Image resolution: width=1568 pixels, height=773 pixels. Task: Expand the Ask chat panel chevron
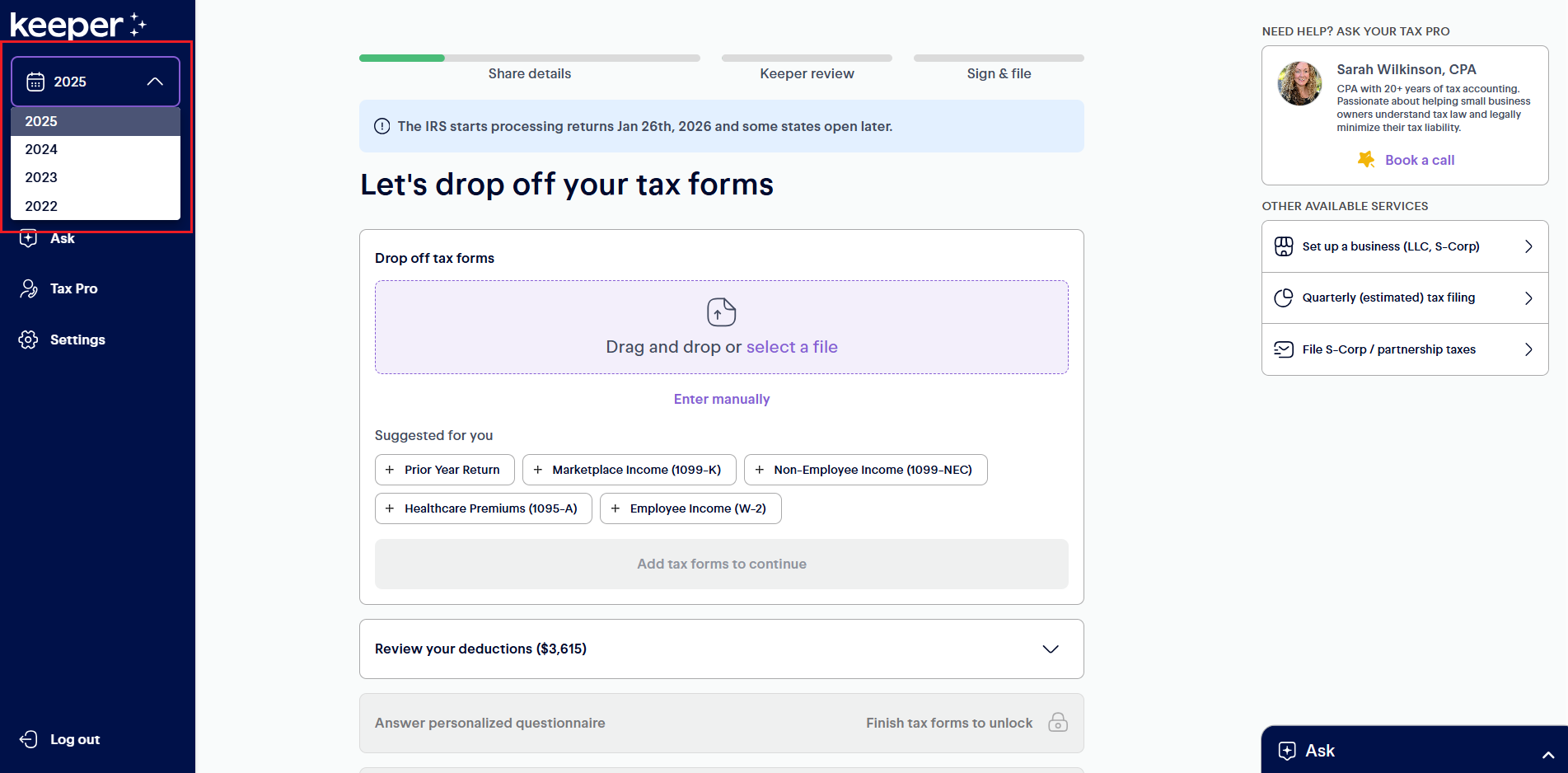[x=1547, y=754]
